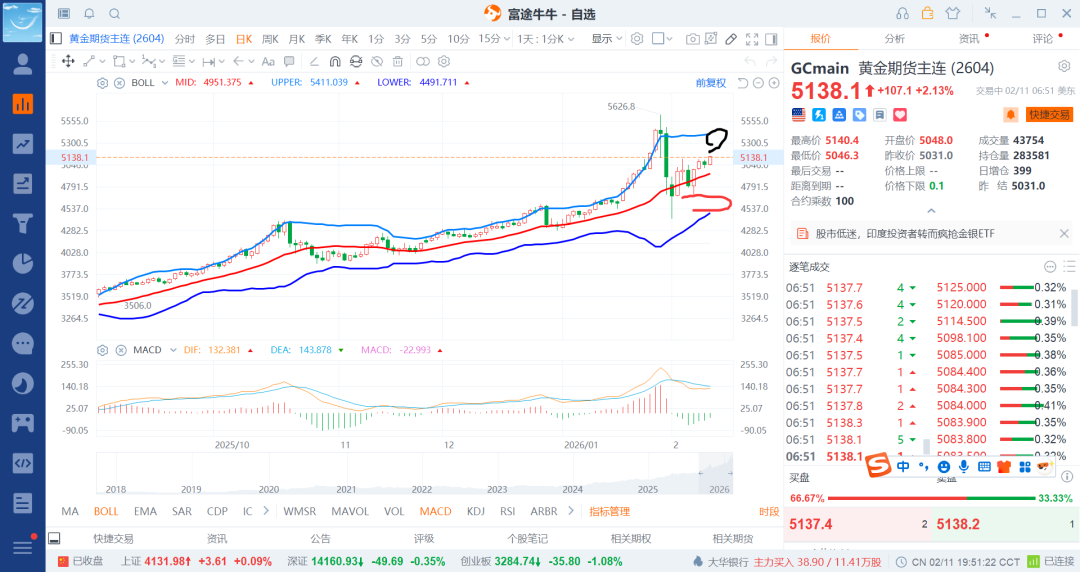Zoom out the chart with minus circle

point(758,83)
